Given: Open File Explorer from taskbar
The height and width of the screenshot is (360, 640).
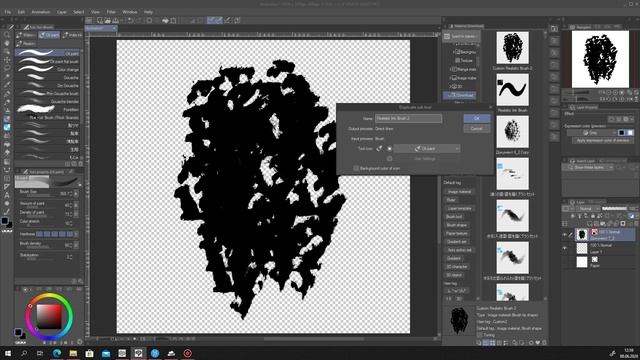Looking at the screenshot, I should 73,353.
